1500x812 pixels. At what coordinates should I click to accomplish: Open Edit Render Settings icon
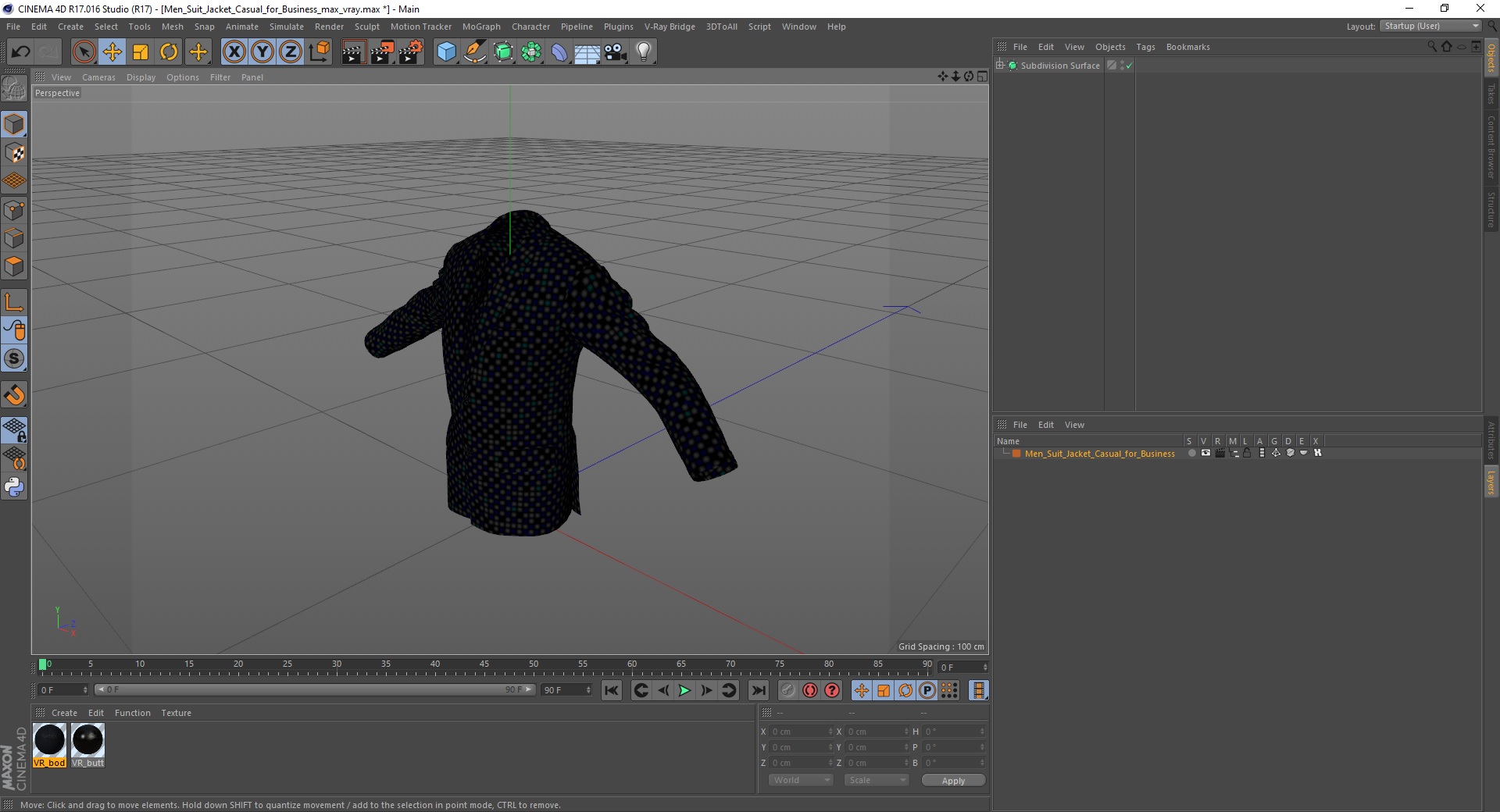(x=411, y=52)
